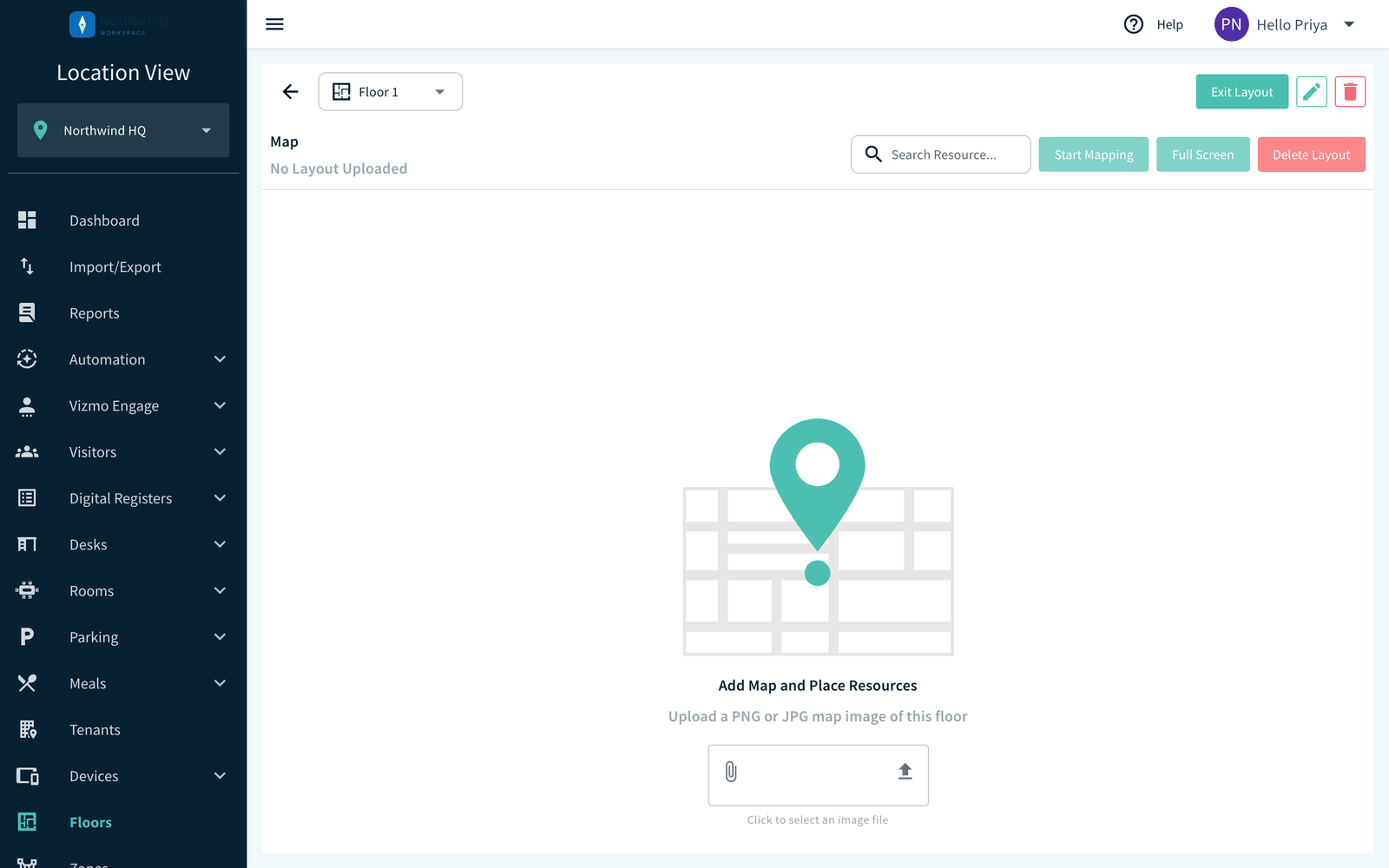Click the Import/Export arrows icon

(x=27, y=266)
